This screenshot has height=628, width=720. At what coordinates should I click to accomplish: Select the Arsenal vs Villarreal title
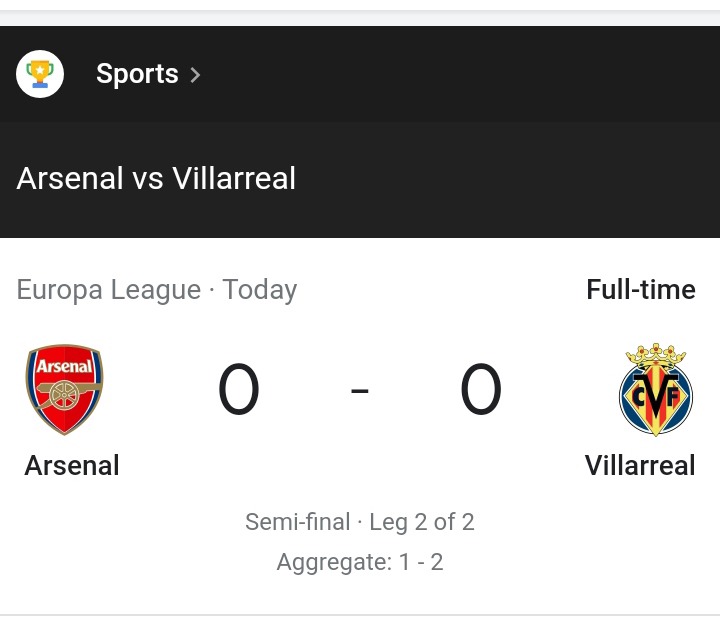pyautogui.click(x=156, y=178)
